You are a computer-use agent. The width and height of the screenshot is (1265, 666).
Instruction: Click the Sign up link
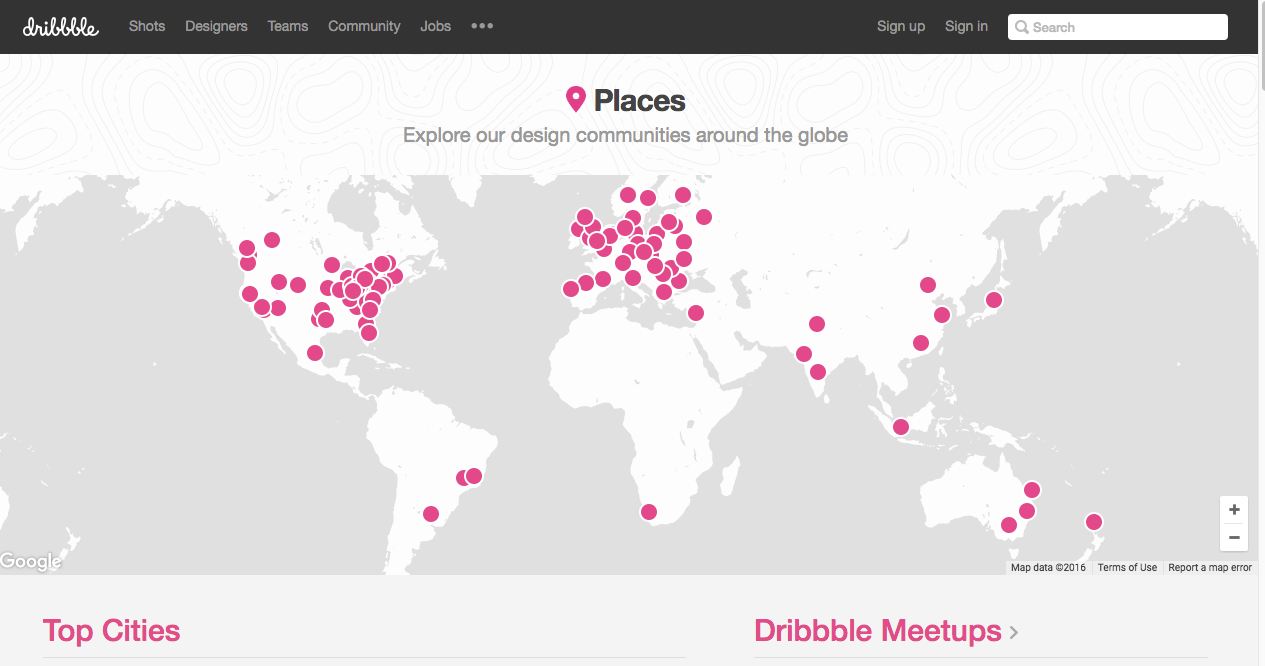pyautogui.click(x=901, y=26)
